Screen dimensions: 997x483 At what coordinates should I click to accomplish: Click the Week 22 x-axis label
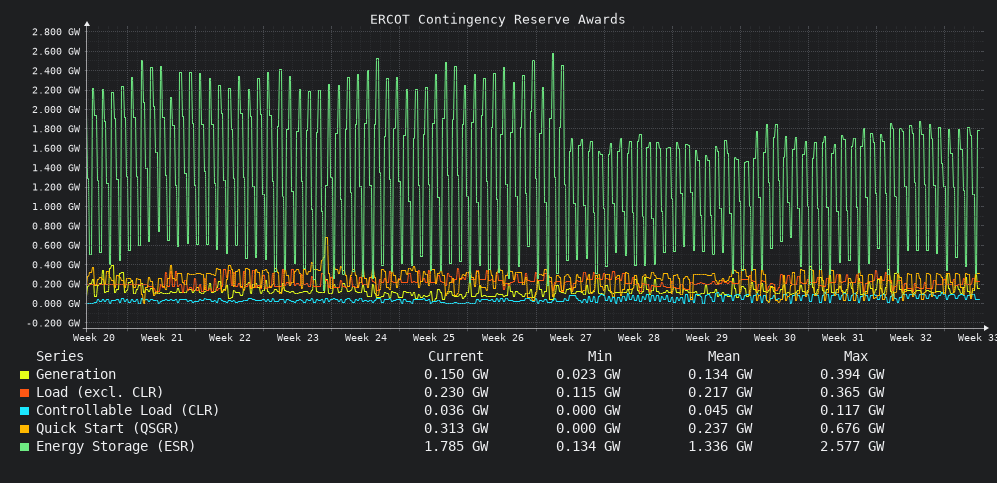tap(230, 338)
